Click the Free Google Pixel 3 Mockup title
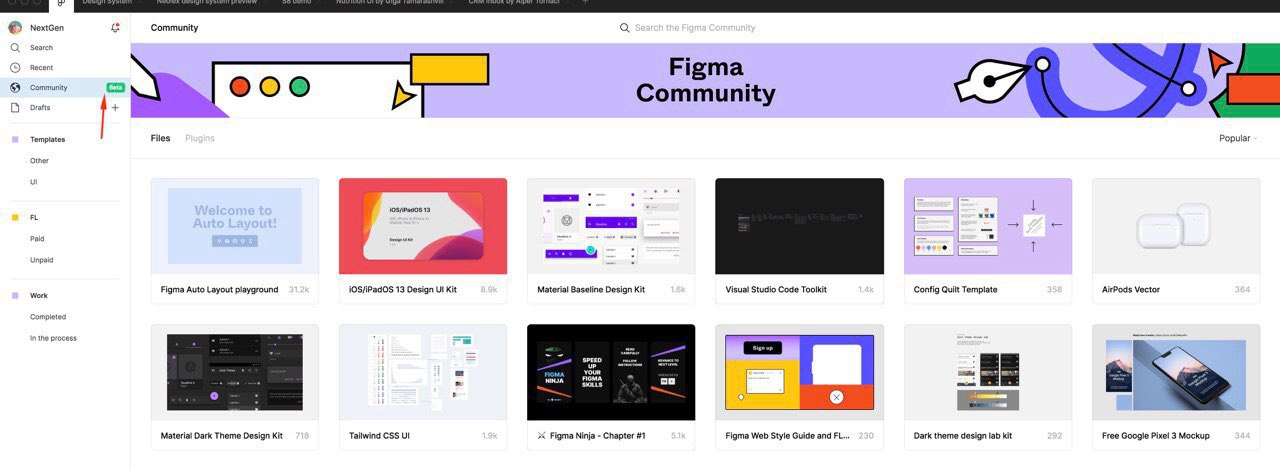Screen dimensions: 1280x470 1156,436
